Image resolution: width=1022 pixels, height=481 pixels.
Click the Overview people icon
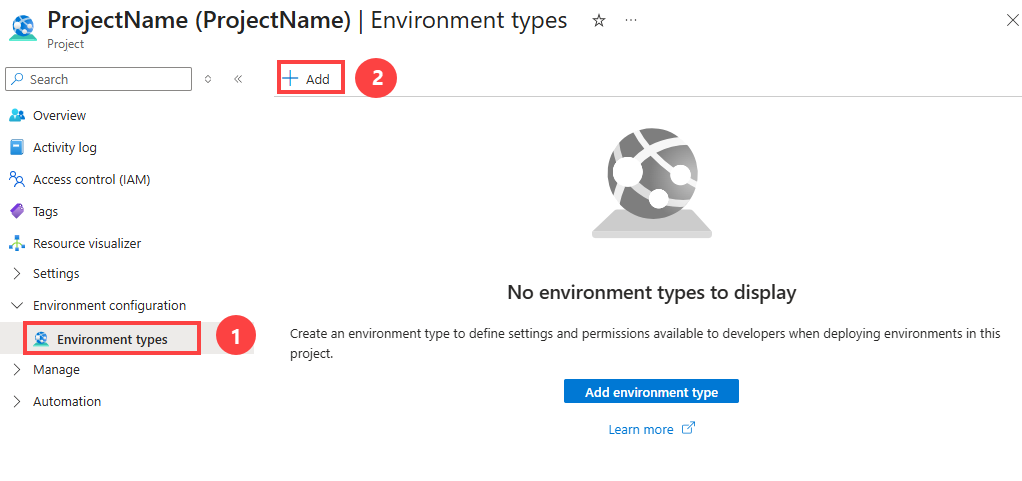17,115
